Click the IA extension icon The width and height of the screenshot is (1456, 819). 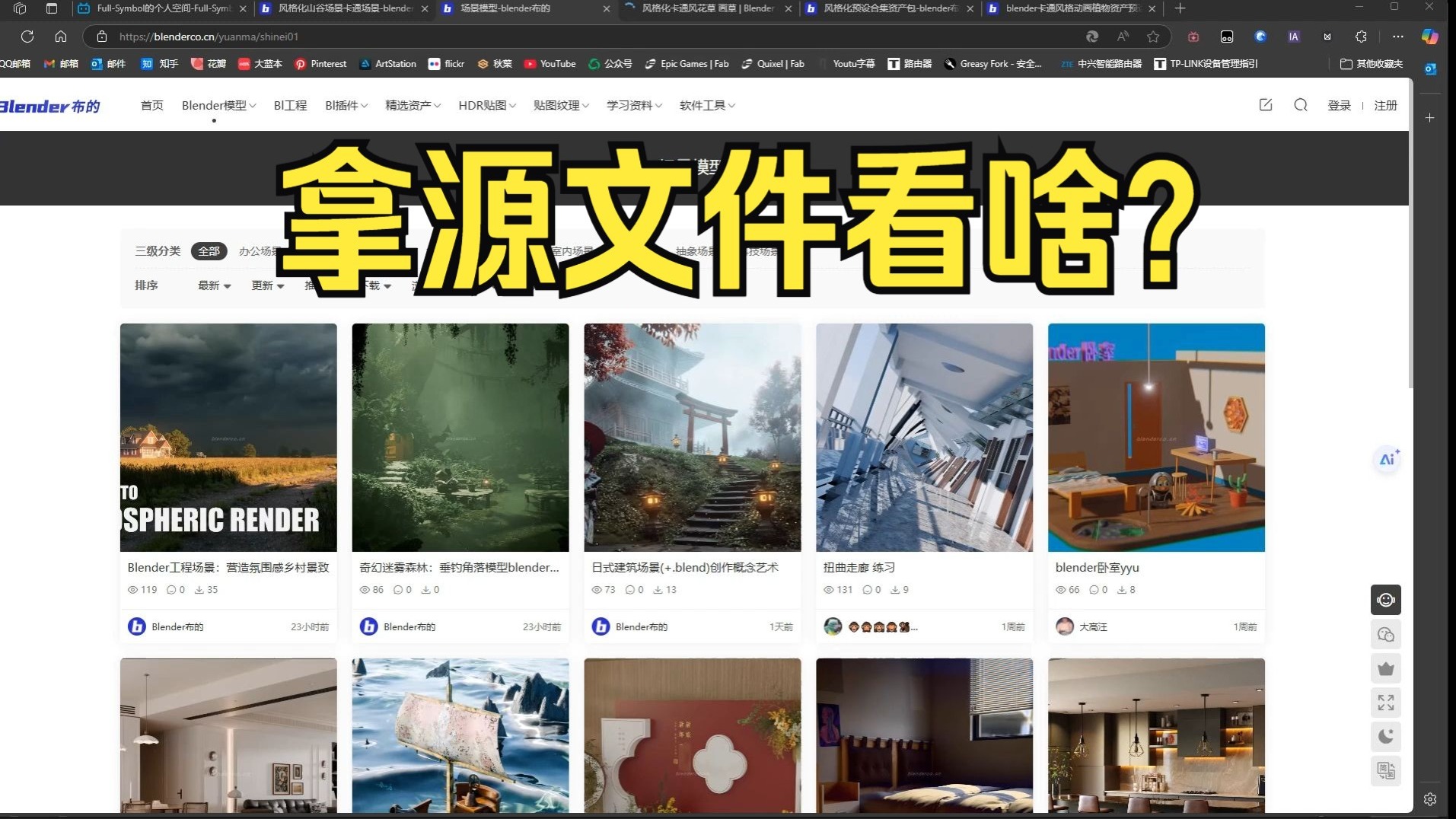pos(1293,37)
